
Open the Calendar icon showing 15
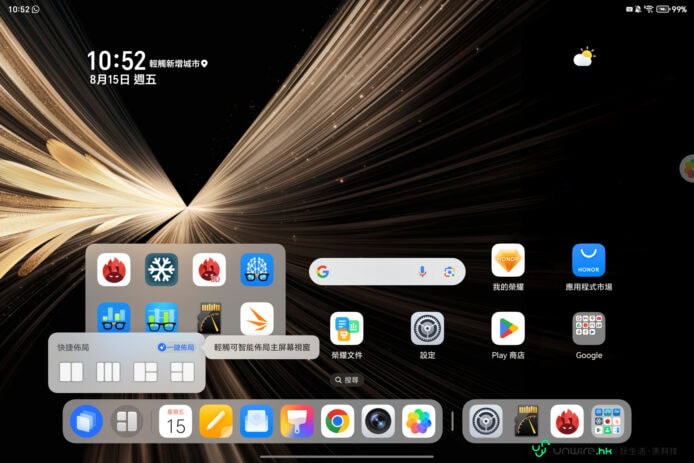175,421
